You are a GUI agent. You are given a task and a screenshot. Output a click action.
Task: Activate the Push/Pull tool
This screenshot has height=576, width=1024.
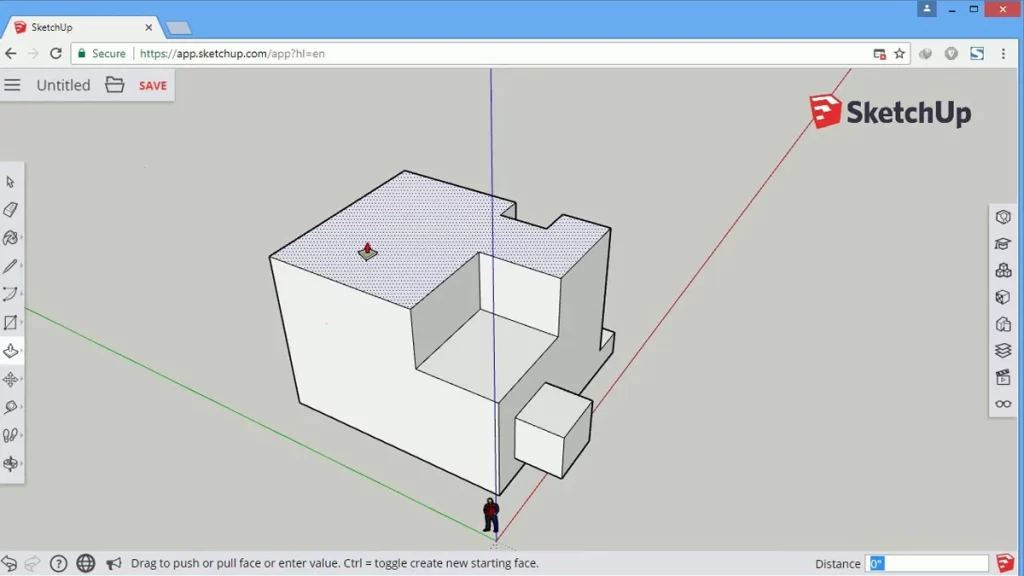click(11, 351)
